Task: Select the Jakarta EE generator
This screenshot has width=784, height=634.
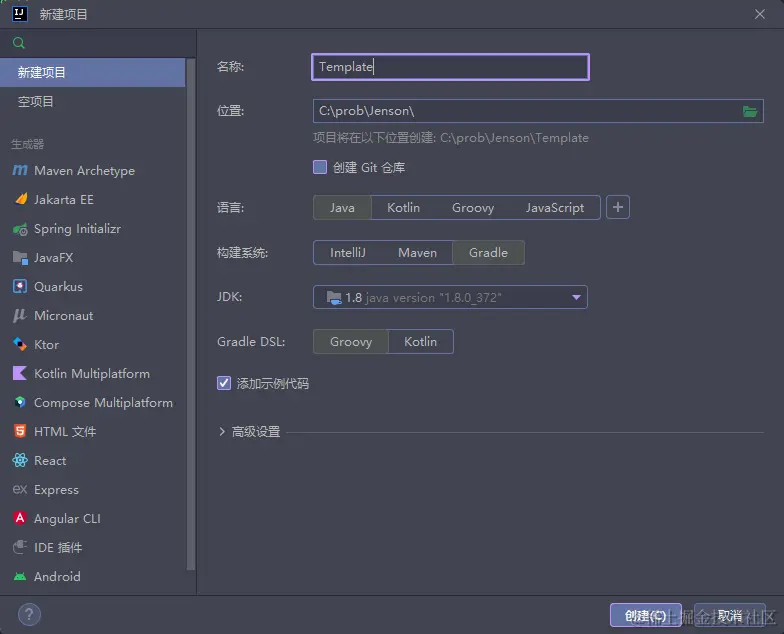Action: (x=92, y=200)
